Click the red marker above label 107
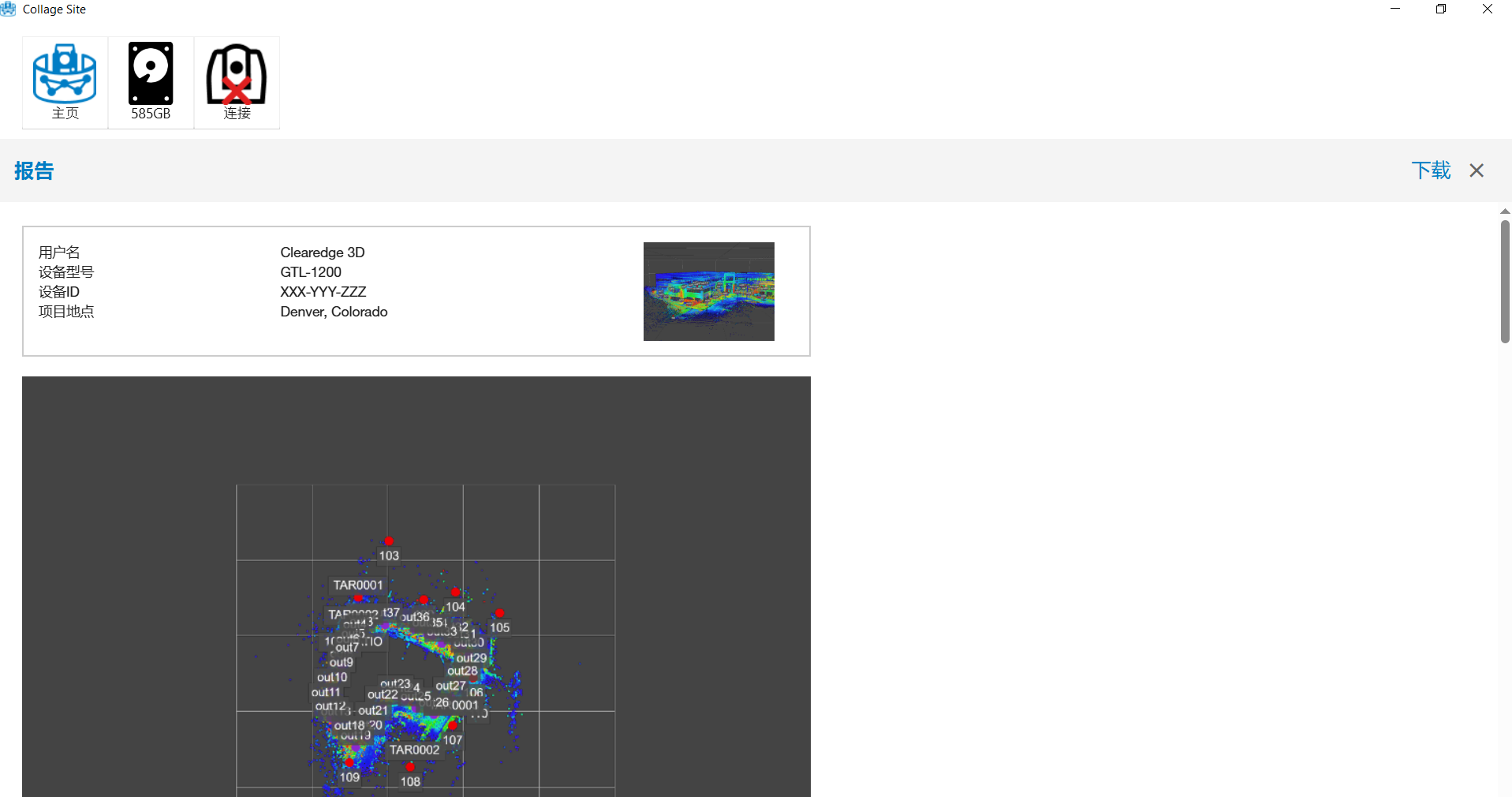 tap(453, 725)
